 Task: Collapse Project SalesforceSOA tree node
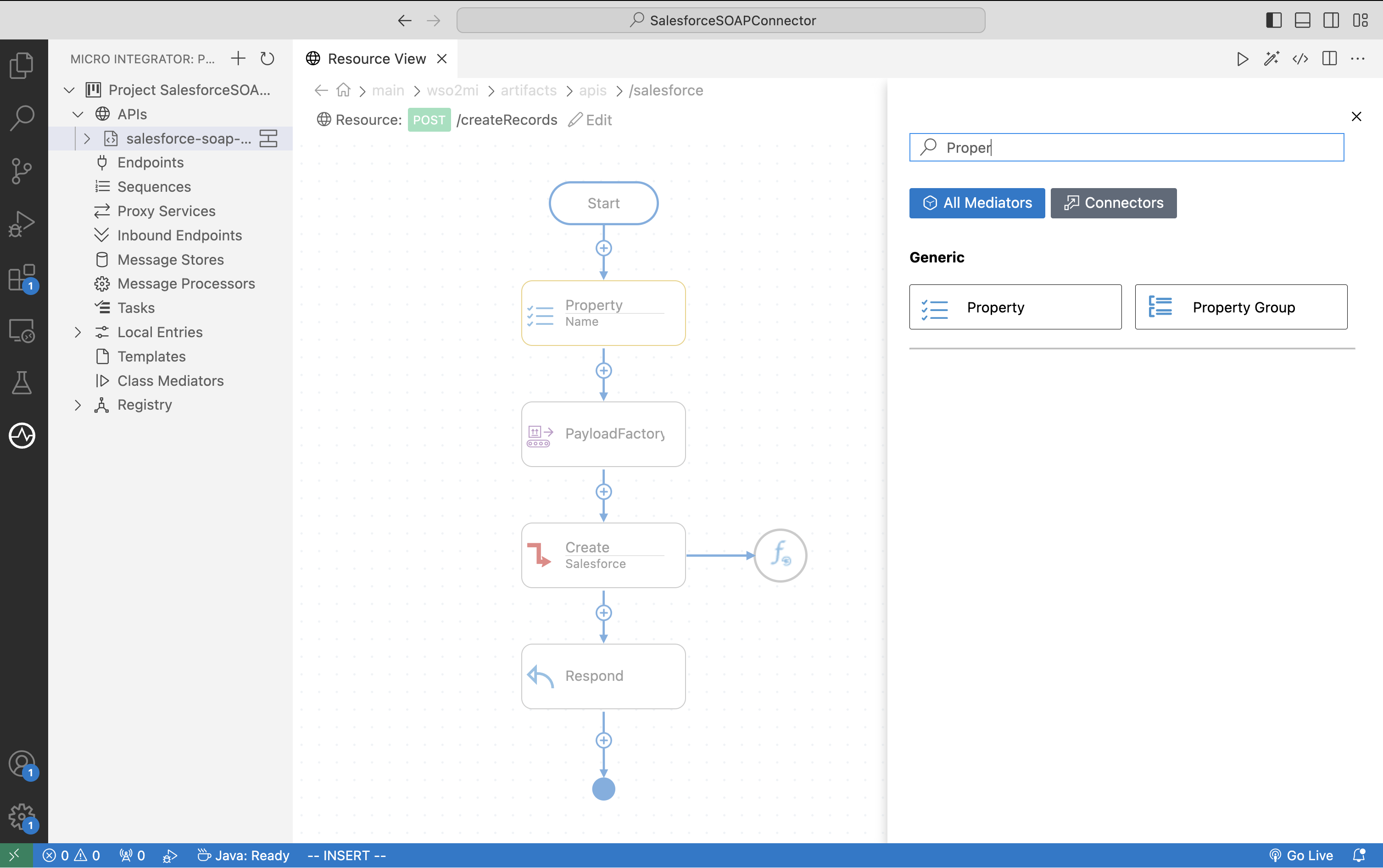tap(69, 90)
